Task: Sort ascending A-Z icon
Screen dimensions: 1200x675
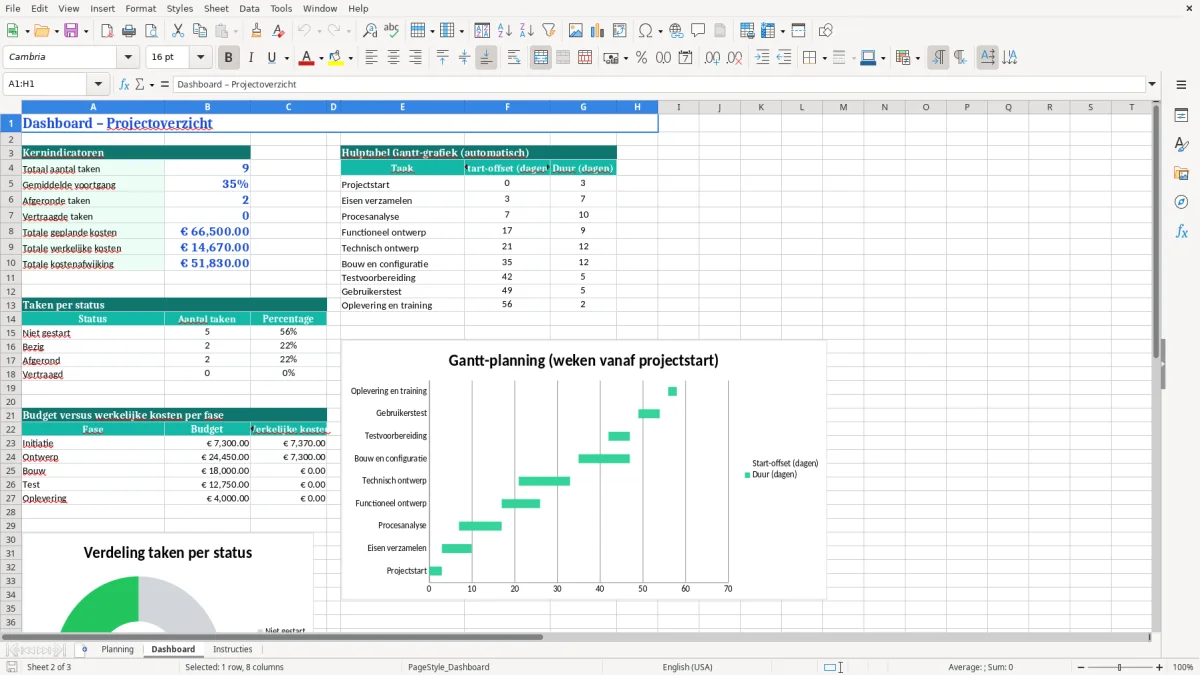Action: (505, 31)
